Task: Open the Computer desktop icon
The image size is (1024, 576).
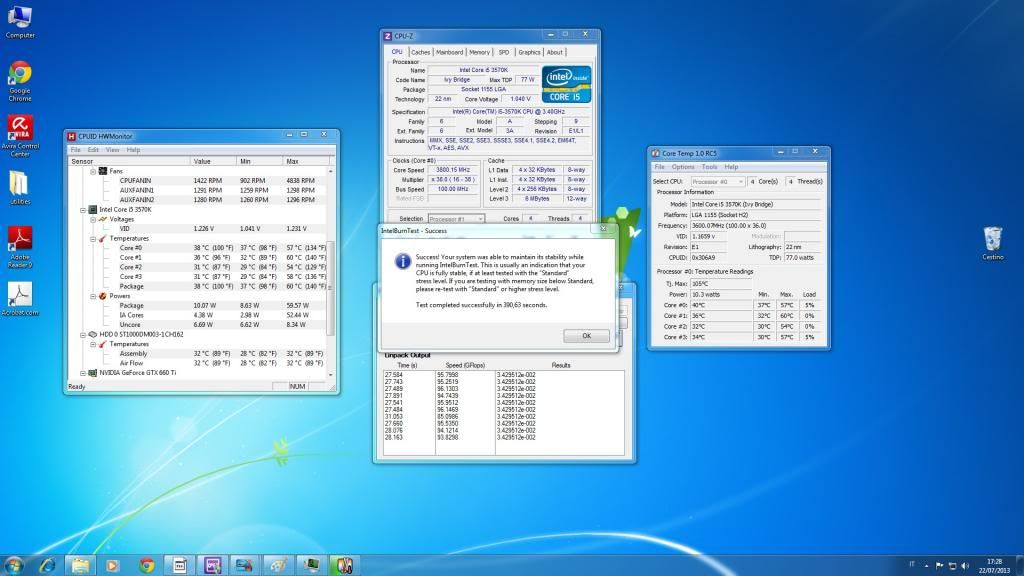Action: click(19, 18)
